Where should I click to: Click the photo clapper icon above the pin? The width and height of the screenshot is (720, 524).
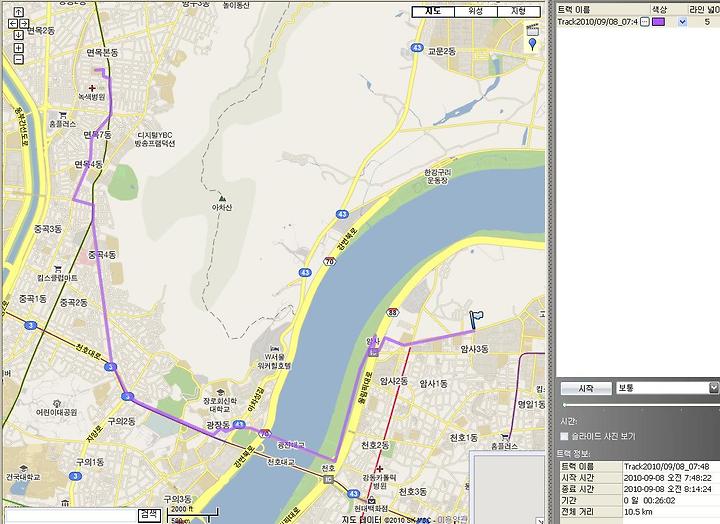point(532,30)
